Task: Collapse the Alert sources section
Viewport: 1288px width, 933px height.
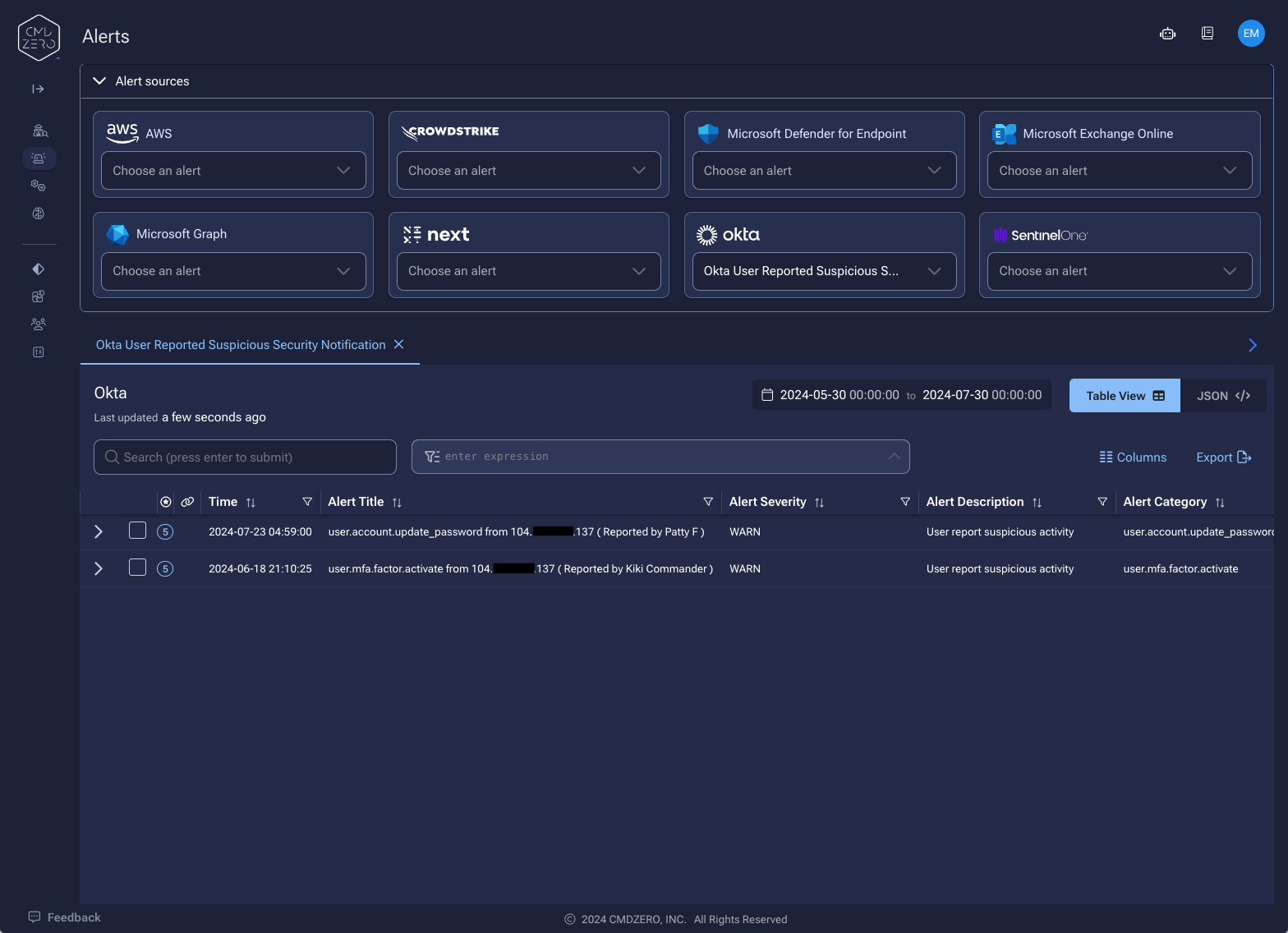Action: click(x=99, y=81)
